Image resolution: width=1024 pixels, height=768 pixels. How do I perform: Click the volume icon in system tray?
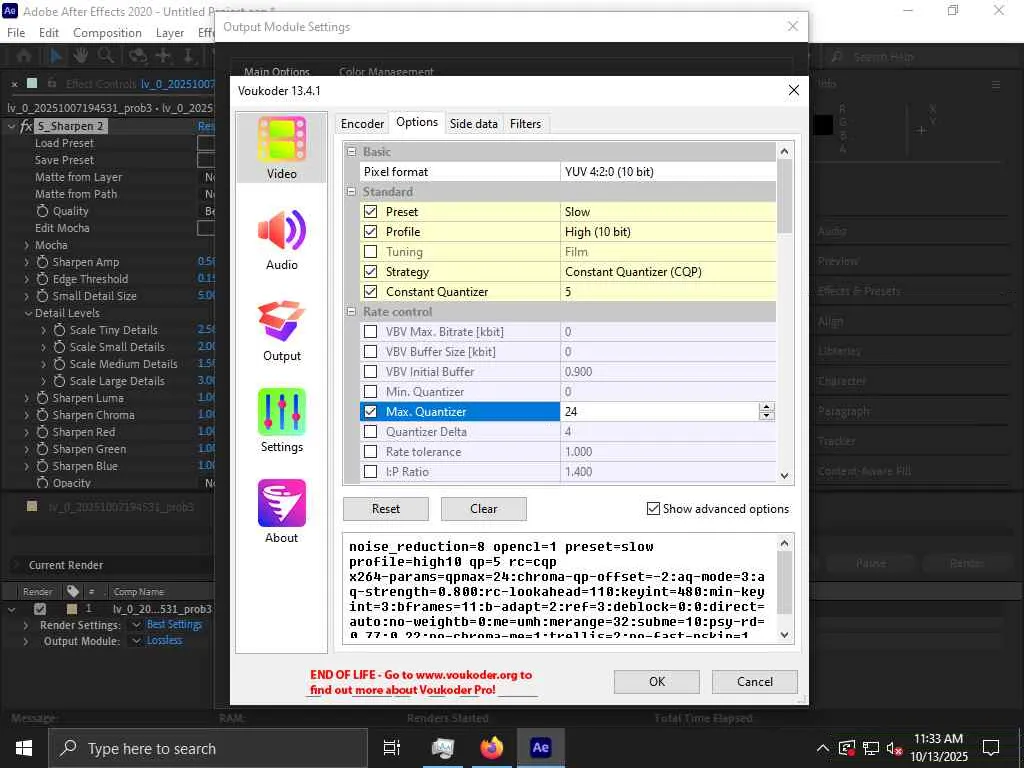[x=894, y=748]
